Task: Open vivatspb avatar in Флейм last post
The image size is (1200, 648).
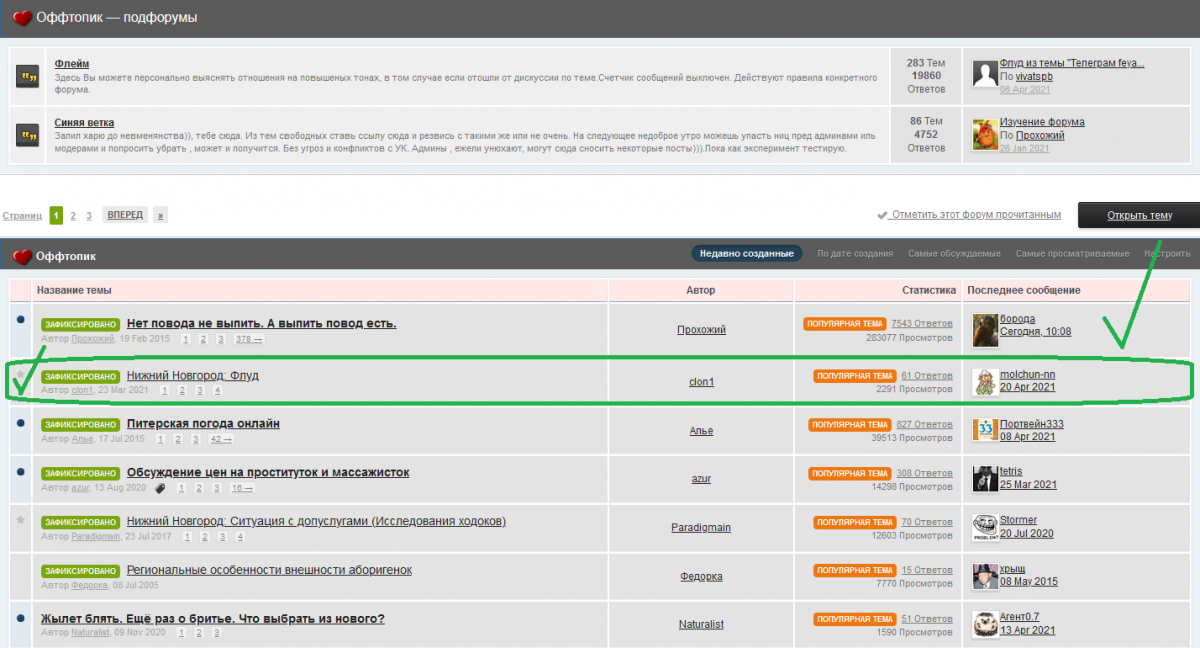Action: tap(985, 74)
